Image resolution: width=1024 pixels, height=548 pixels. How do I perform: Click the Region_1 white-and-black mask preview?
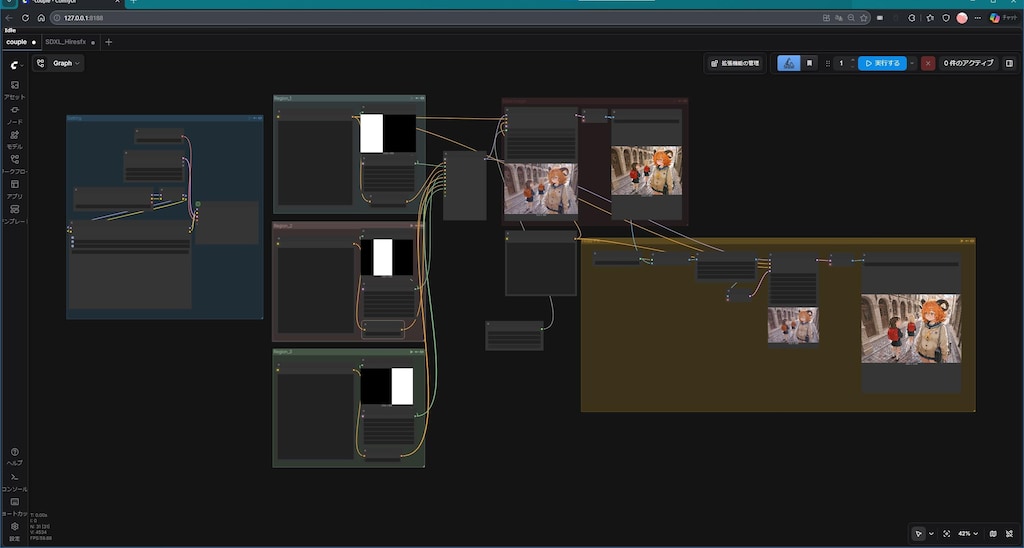tap(388, 133)
